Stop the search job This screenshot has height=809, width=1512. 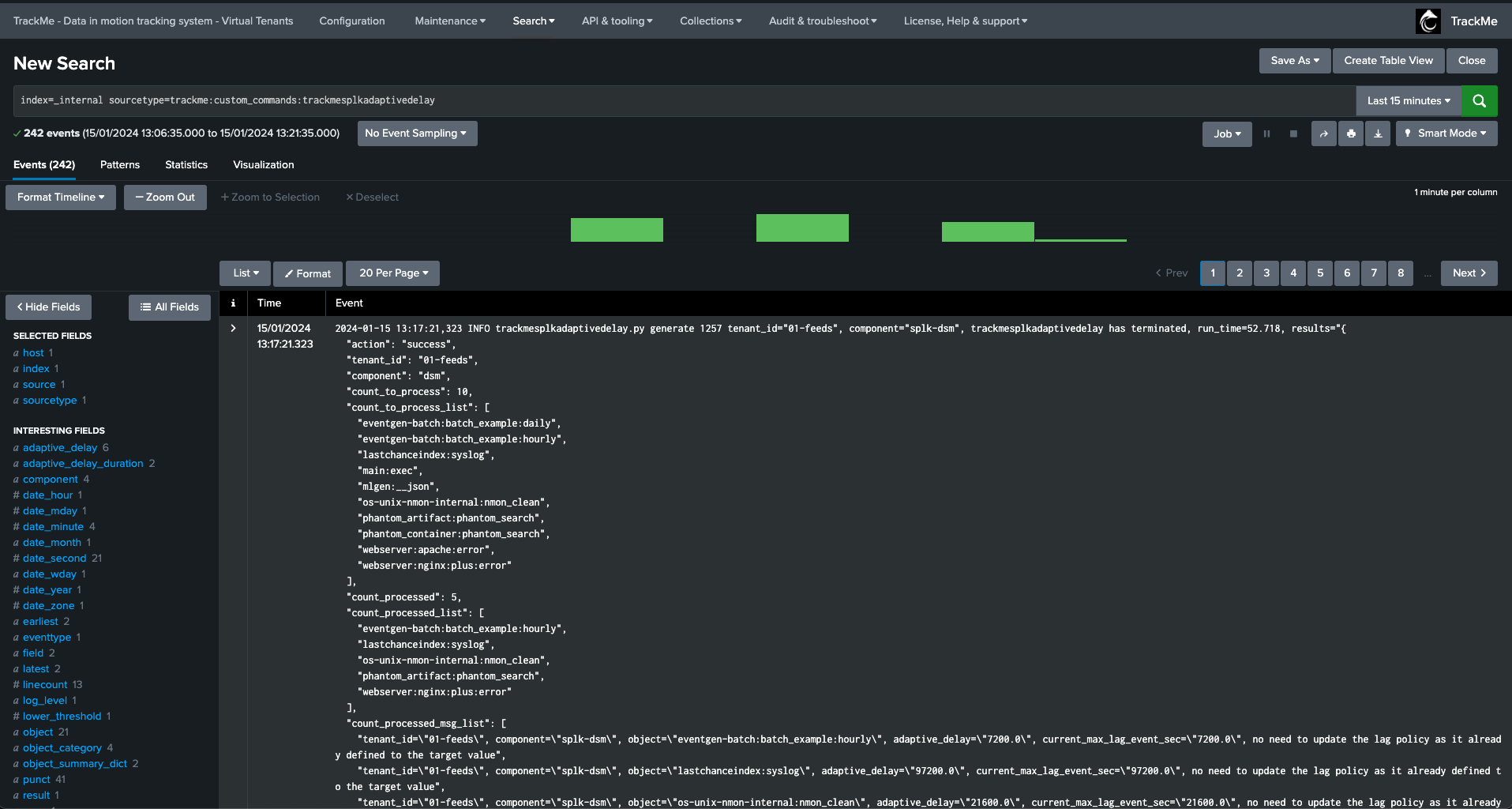click(1293, 134)
